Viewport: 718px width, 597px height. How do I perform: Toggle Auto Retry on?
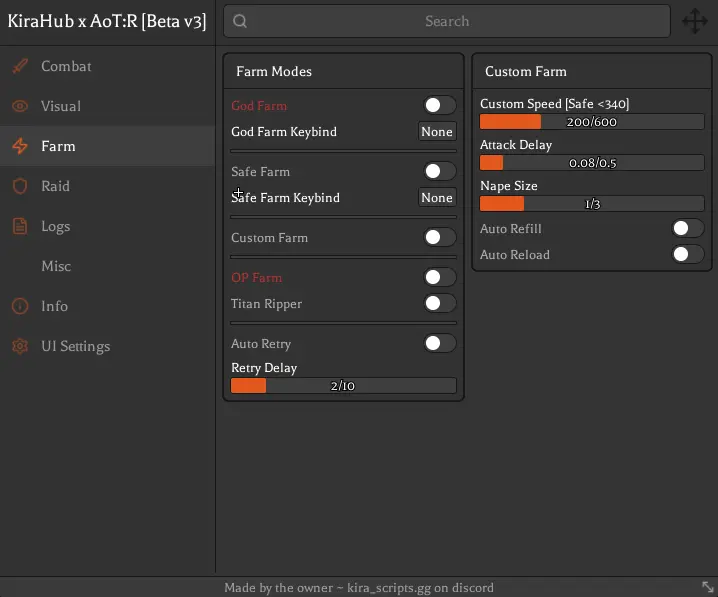click(439, 343)
